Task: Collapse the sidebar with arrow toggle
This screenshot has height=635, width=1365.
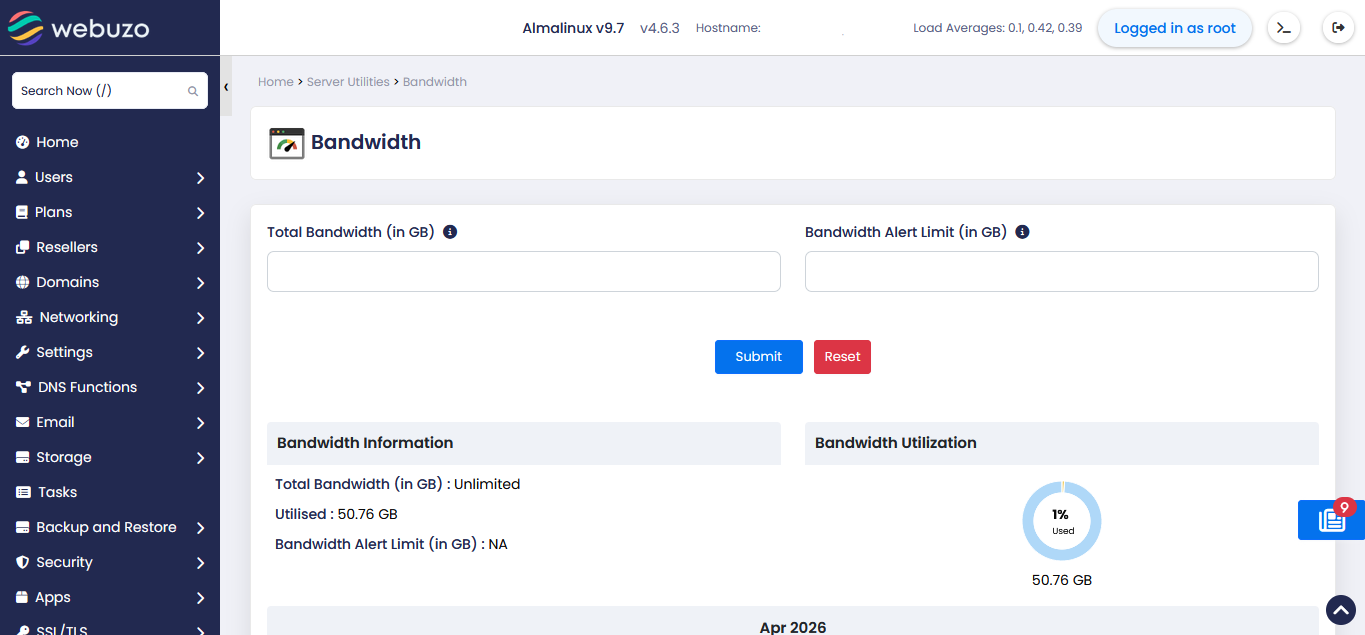Action: click(226, 87)
